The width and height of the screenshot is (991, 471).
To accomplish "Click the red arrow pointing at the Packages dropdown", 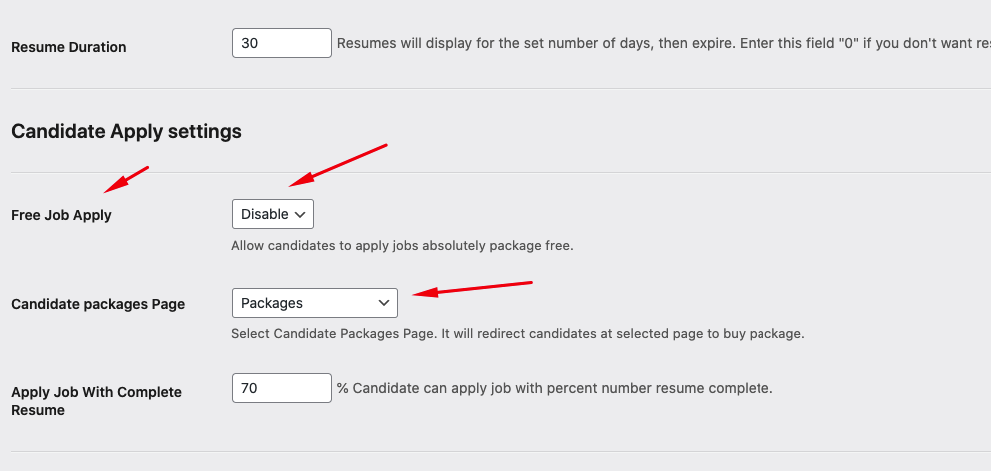I will [472, 288].
